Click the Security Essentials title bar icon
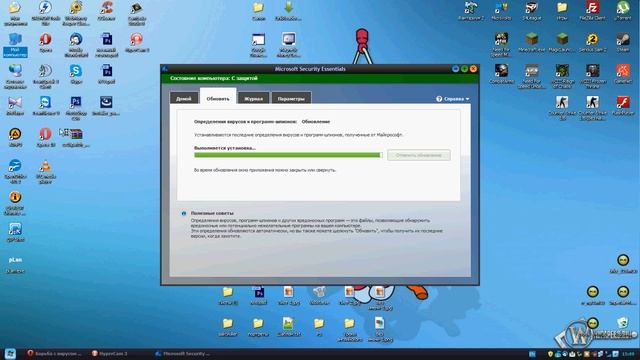The height and width of the screenshot is (360, 640). (x=165, y=69)
